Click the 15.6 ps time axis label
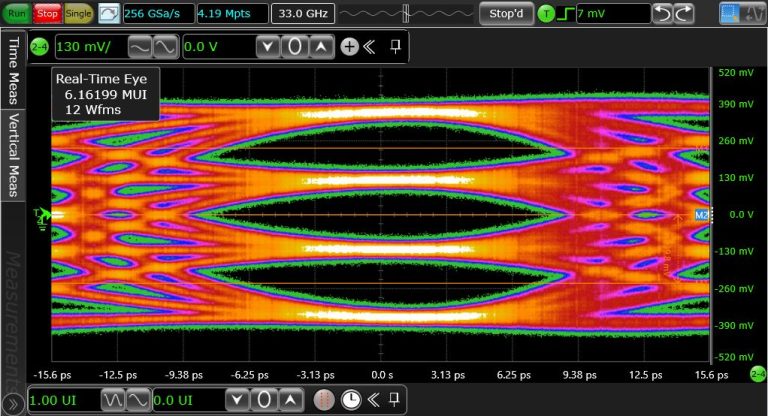 click(712, 375)
